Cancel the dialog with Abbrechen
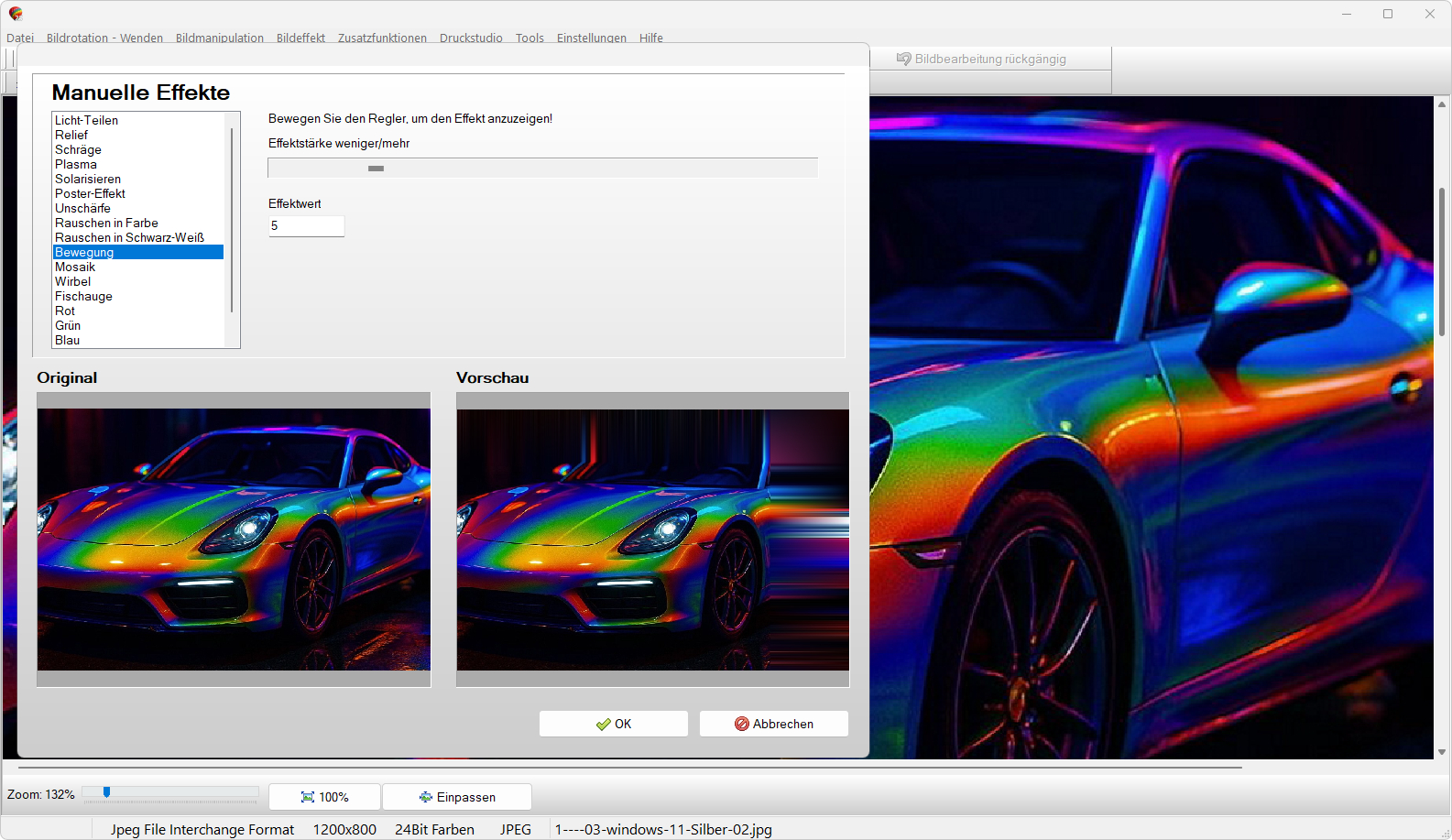The height and width of the screenshot is (840, 1452). pyautogui.click(x=773, y=724)
